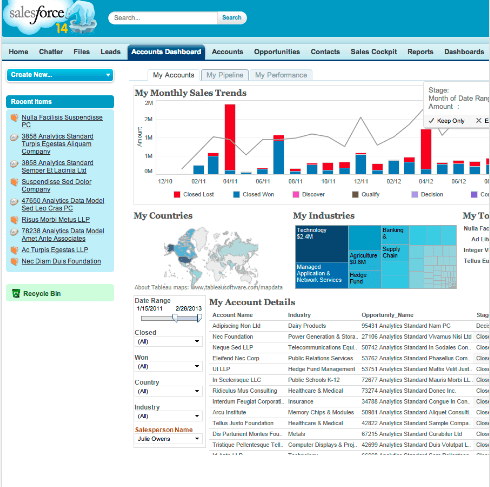The width and height of the screenshot is (490, 487).
Task: Click the Opportunity_Name column header
Action: (387, 315)
